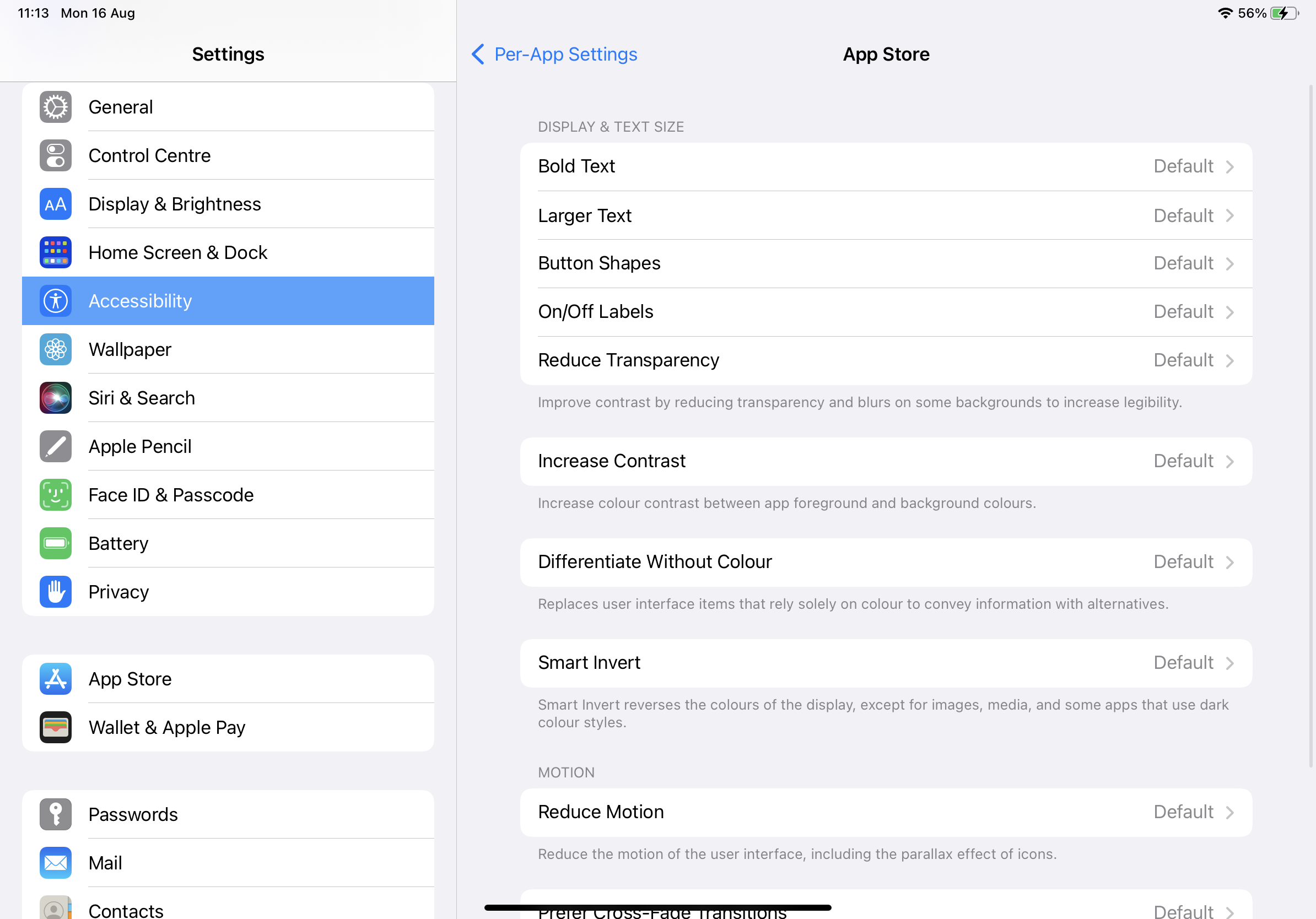Tap the back chevron arrow icon
Screen dimensions: 1316x919
pyautogui.click(x=478, y=55)
